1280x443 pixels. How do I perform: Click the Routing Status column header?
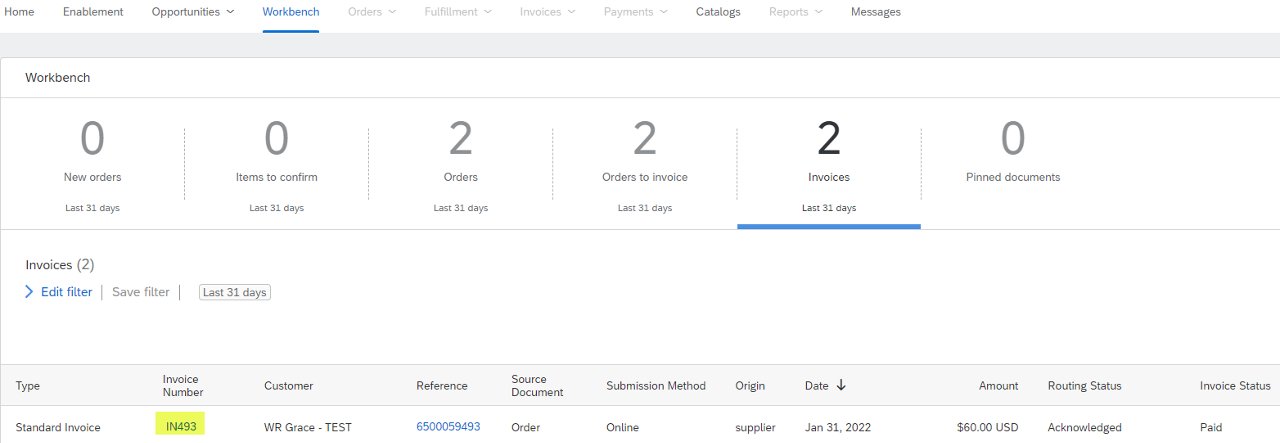point(1085,386)
